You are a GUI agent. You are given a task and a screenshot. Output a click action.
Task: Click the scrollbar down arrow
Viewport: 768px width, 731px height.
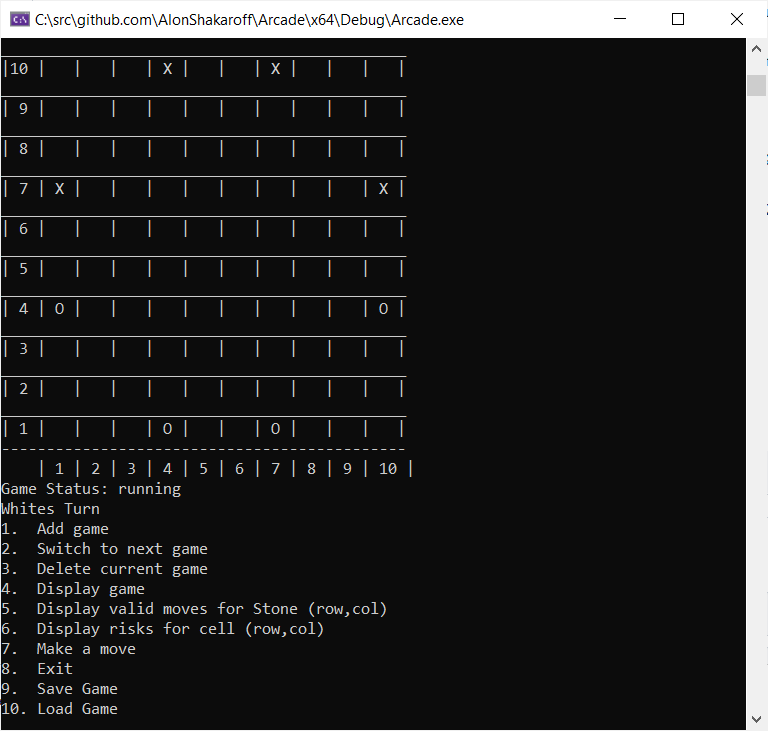click(756, 719)
